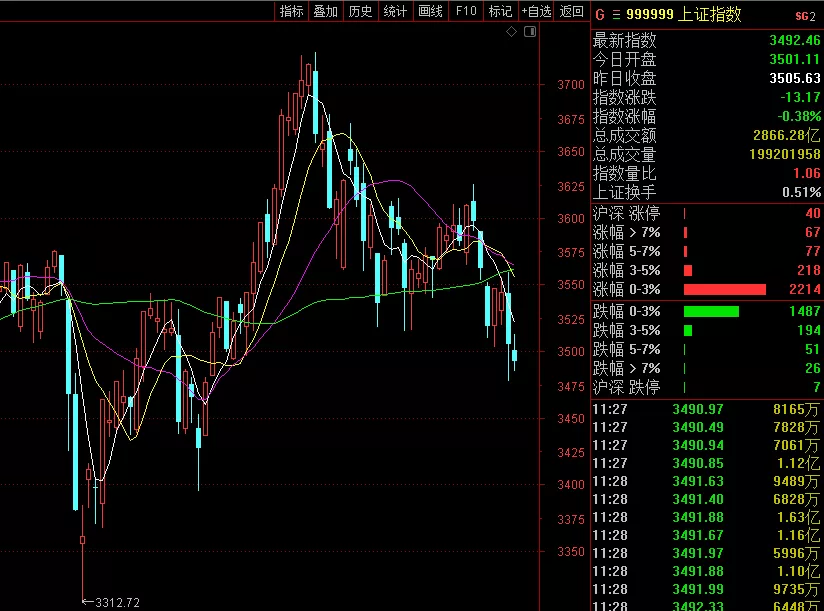The width and height of the screenshot is (824, 611).
Task: Click the red bar for 涨幅 0-3%
Action: click(725, 289)
